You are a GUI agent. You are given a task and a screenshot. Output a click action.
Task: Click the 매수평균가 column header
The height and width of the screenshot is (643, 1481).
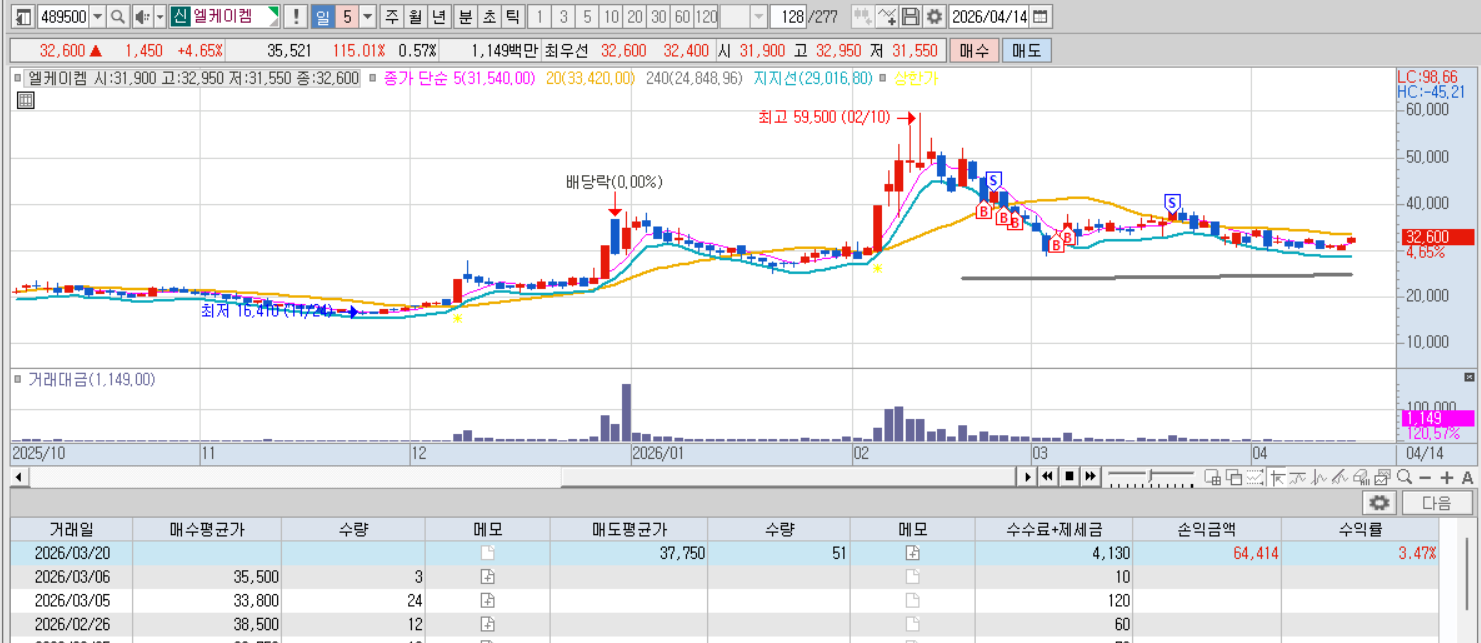[x=207, y=529]
